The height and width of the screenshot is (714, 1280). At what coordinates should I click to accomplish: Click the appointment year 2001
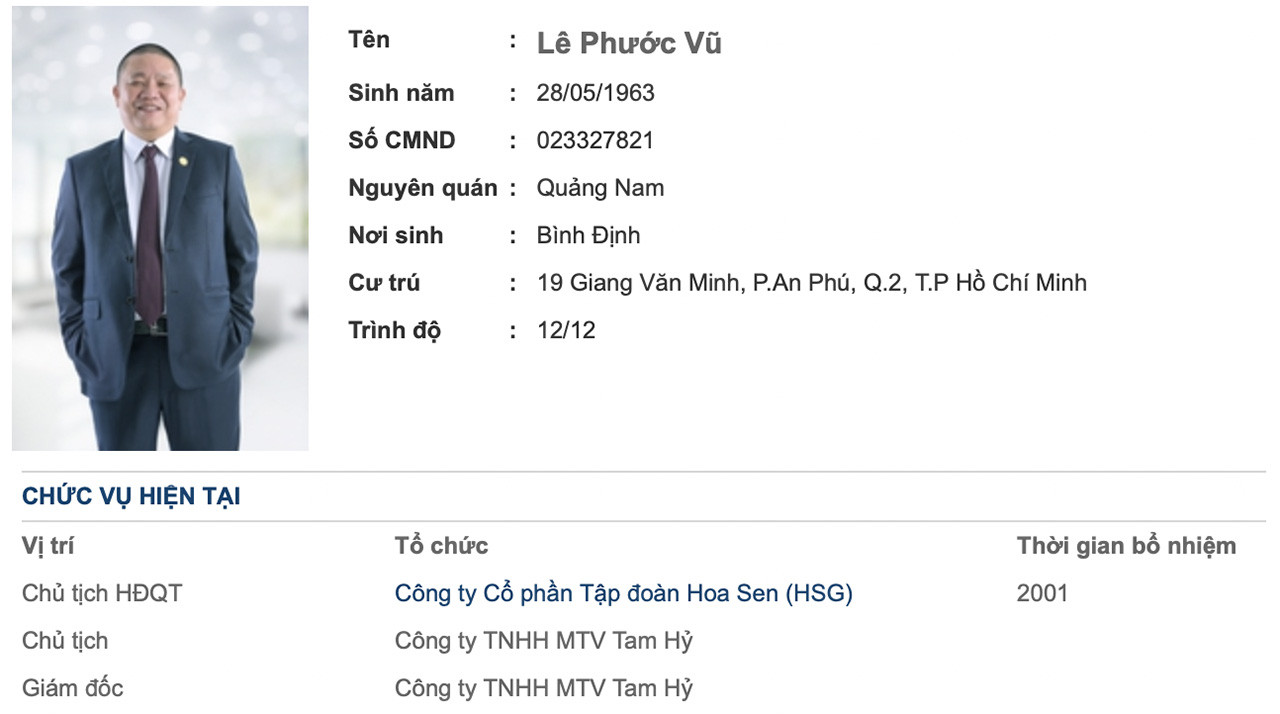pyautogui.click(x=1042, y=593)
